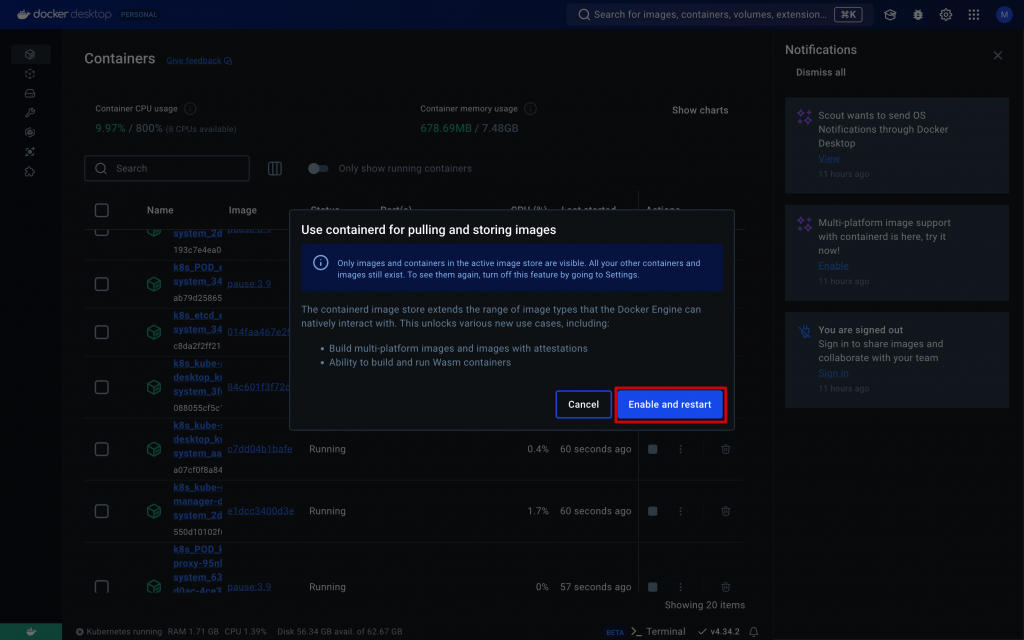Image resolution: width=1024 pixels, height=640 pixels.
Task: Click Cancel in the containerd dialog
Action: 583,404
